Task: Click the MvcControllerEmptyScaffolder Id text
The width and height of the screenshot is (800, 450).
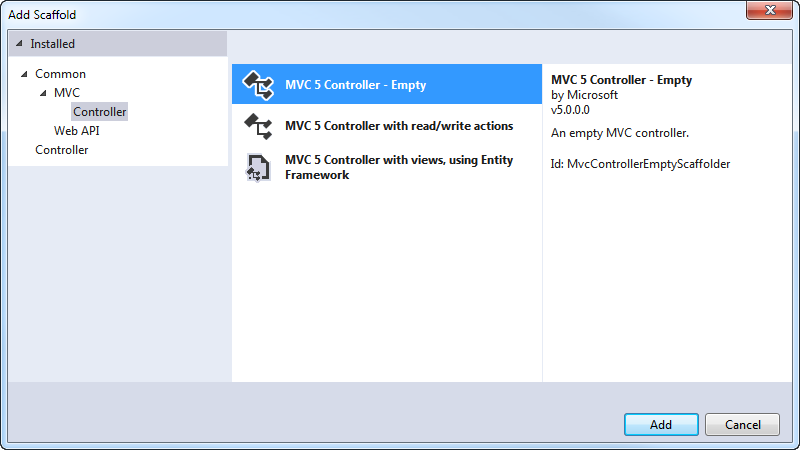Action: 641,164
